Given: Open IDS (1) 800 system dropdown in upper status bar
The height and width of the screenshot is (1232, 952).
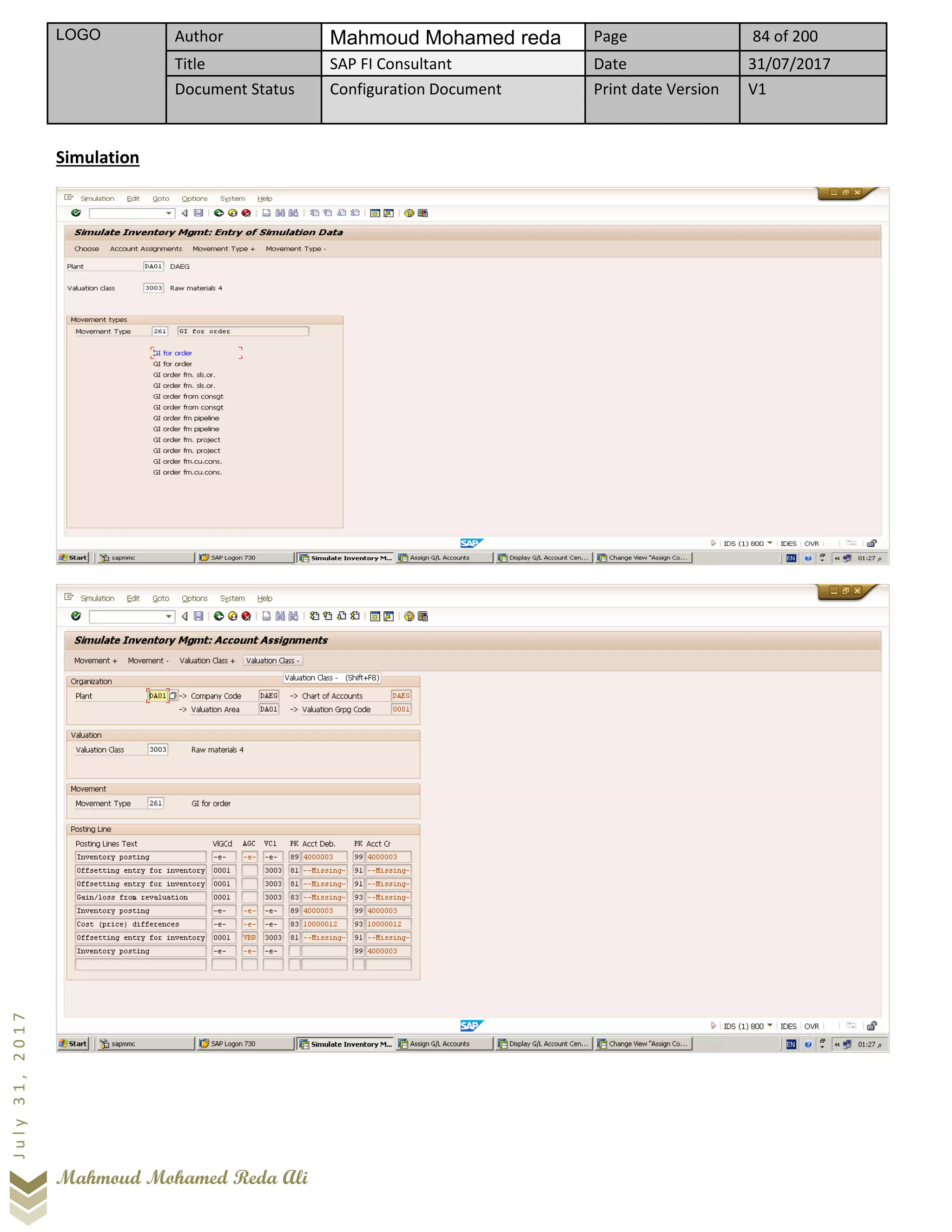Looking at the screenshot, I should [x=770, y=543].
